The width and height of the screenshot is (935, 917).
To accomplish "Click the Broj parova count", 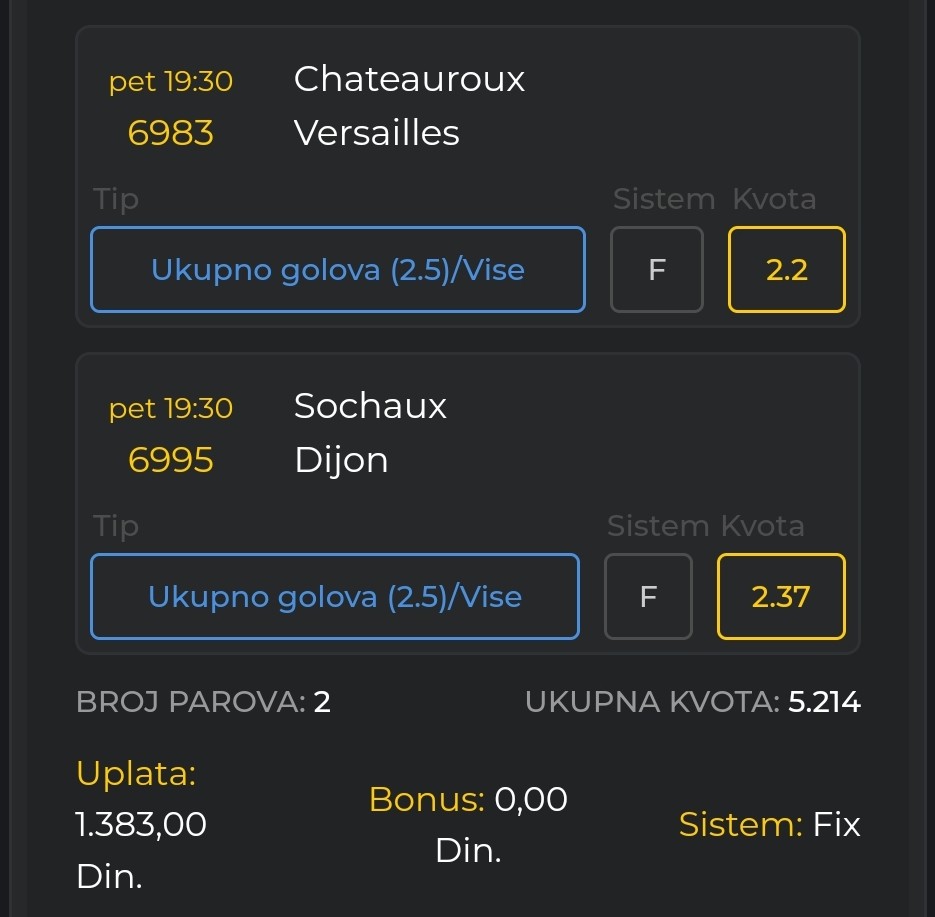I will (322, 702).
